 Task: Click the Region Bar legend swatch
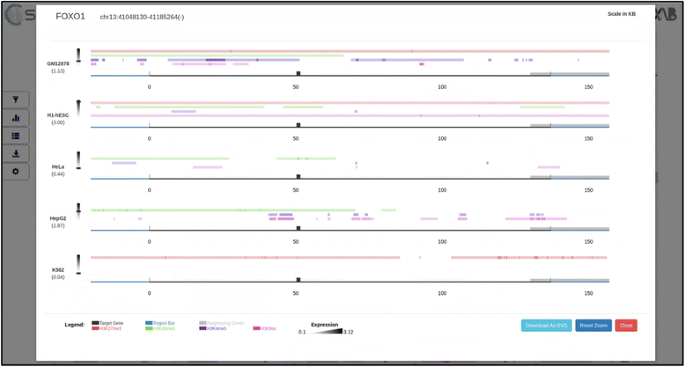tap(149, 322)
